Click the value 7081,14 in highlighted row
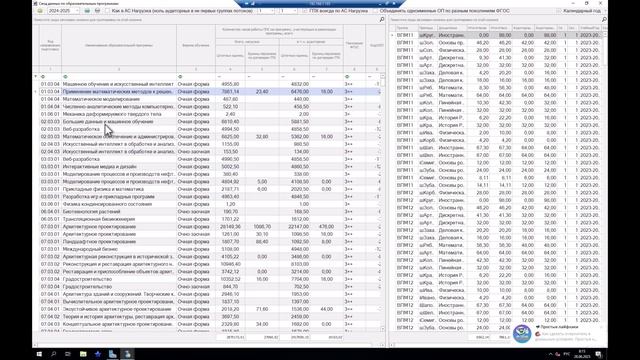This screenshot has width=640, height=360. click(x=231, y=92)
